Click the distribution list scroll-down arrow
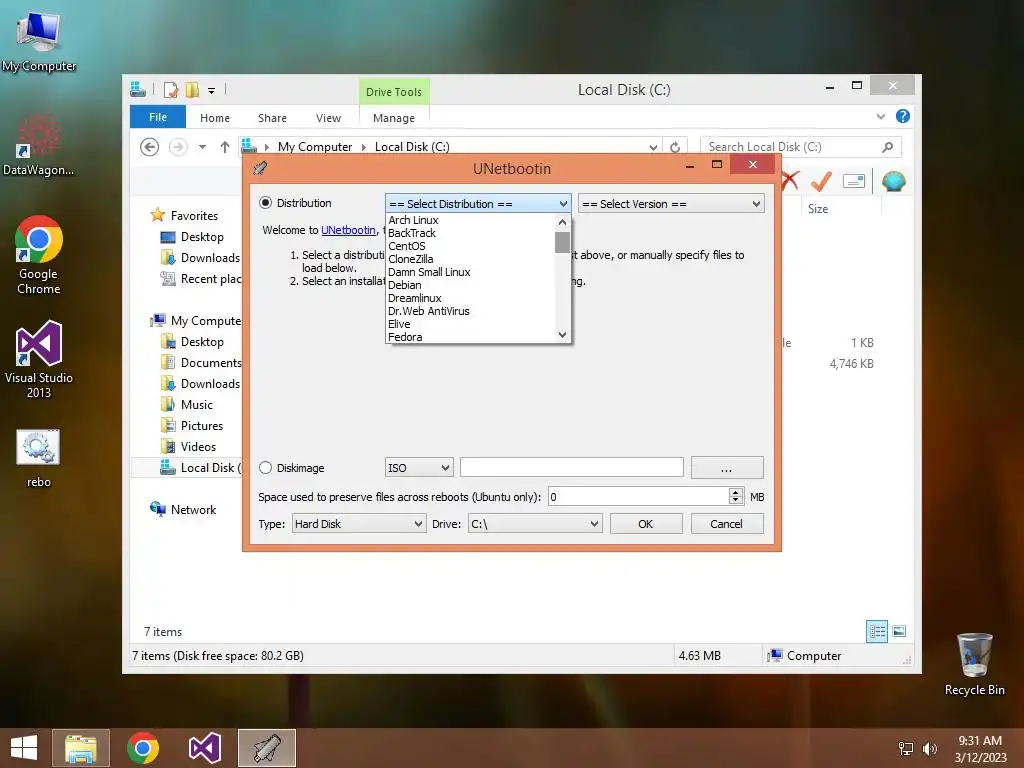This screenshot has width=1024, height=768. point(562,335)
